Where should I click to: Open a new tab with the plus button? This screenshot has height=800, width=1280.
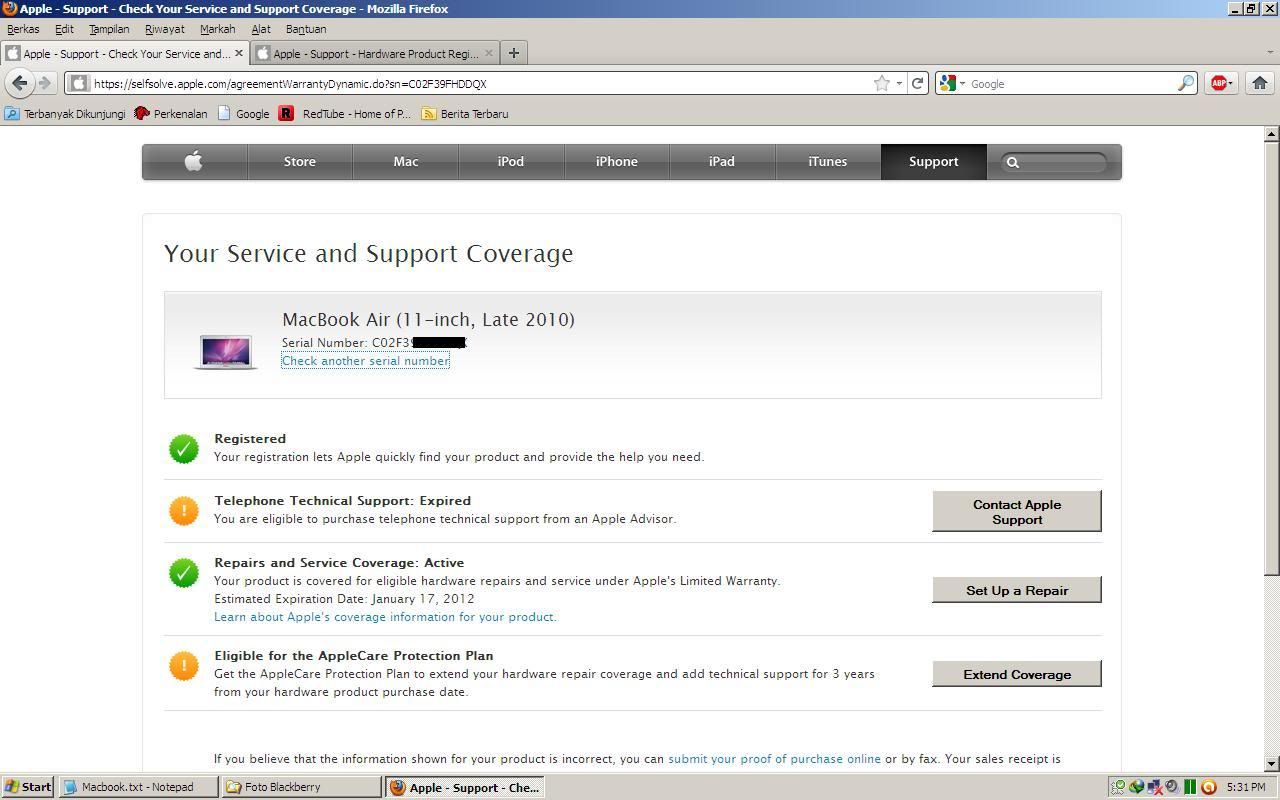point(513,53)
